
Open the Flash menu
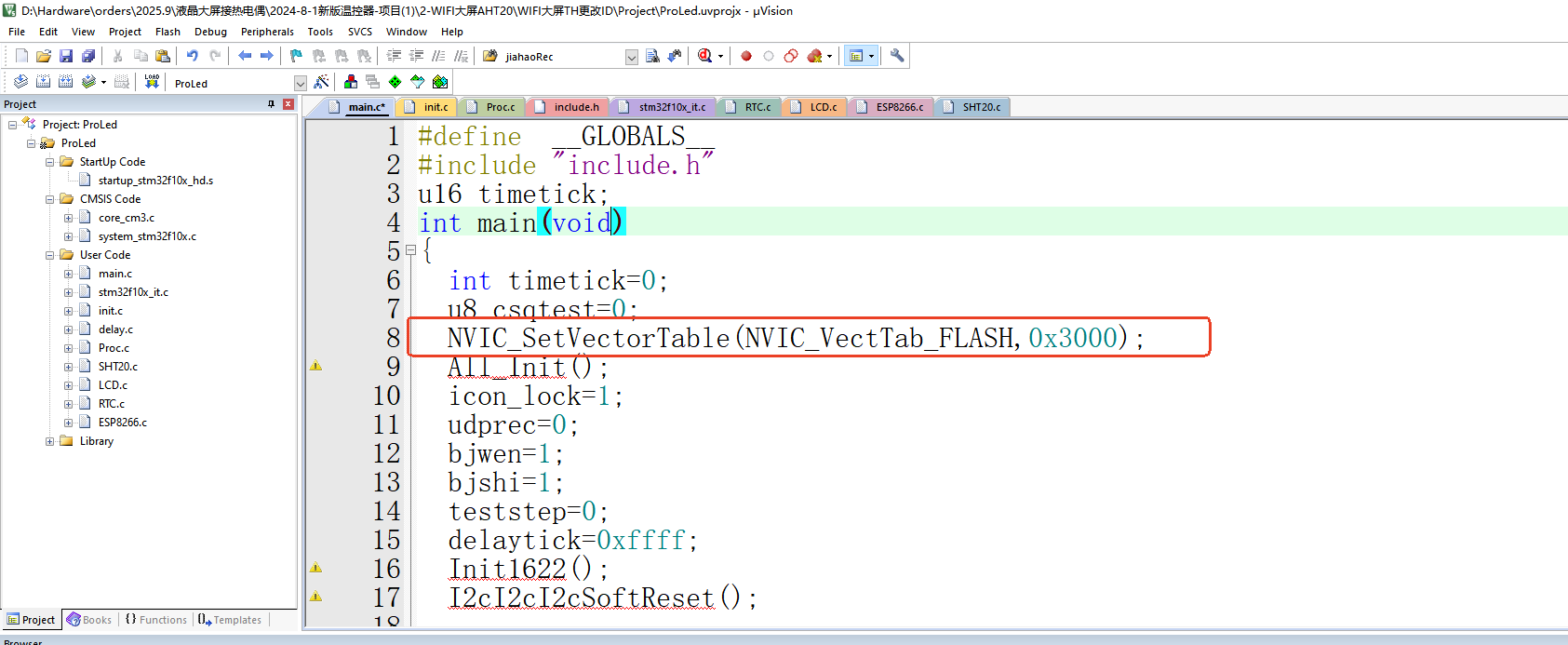[168, 32]
